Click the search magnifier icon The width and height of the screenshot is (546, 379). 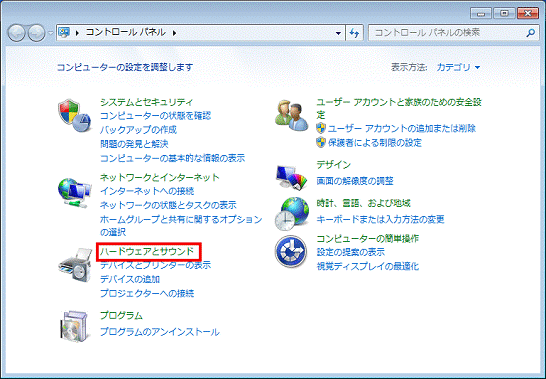click(531, 33)
